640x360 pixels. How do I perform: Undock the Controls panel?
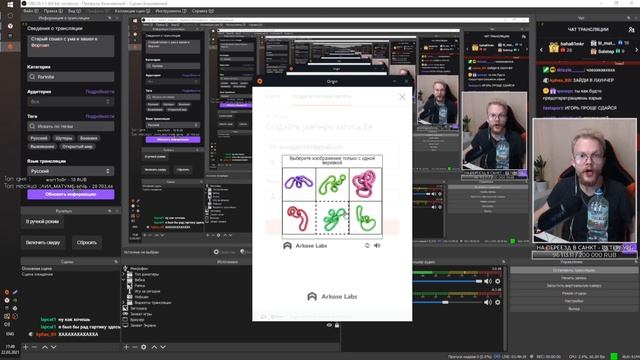pyautogui.click(x=636, y=262)
